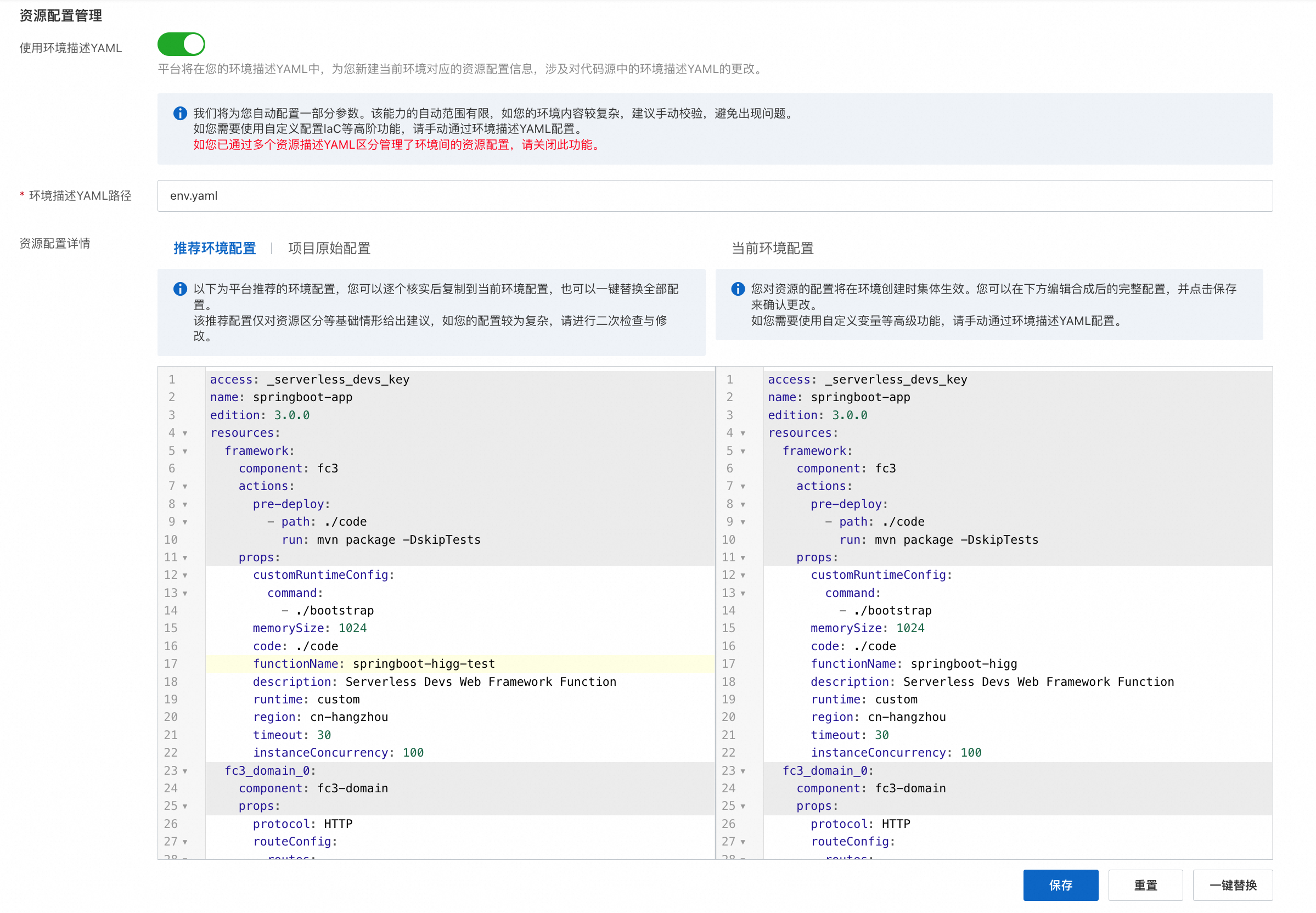Click the info icon in the top notice banner

(x=180, y=113)
